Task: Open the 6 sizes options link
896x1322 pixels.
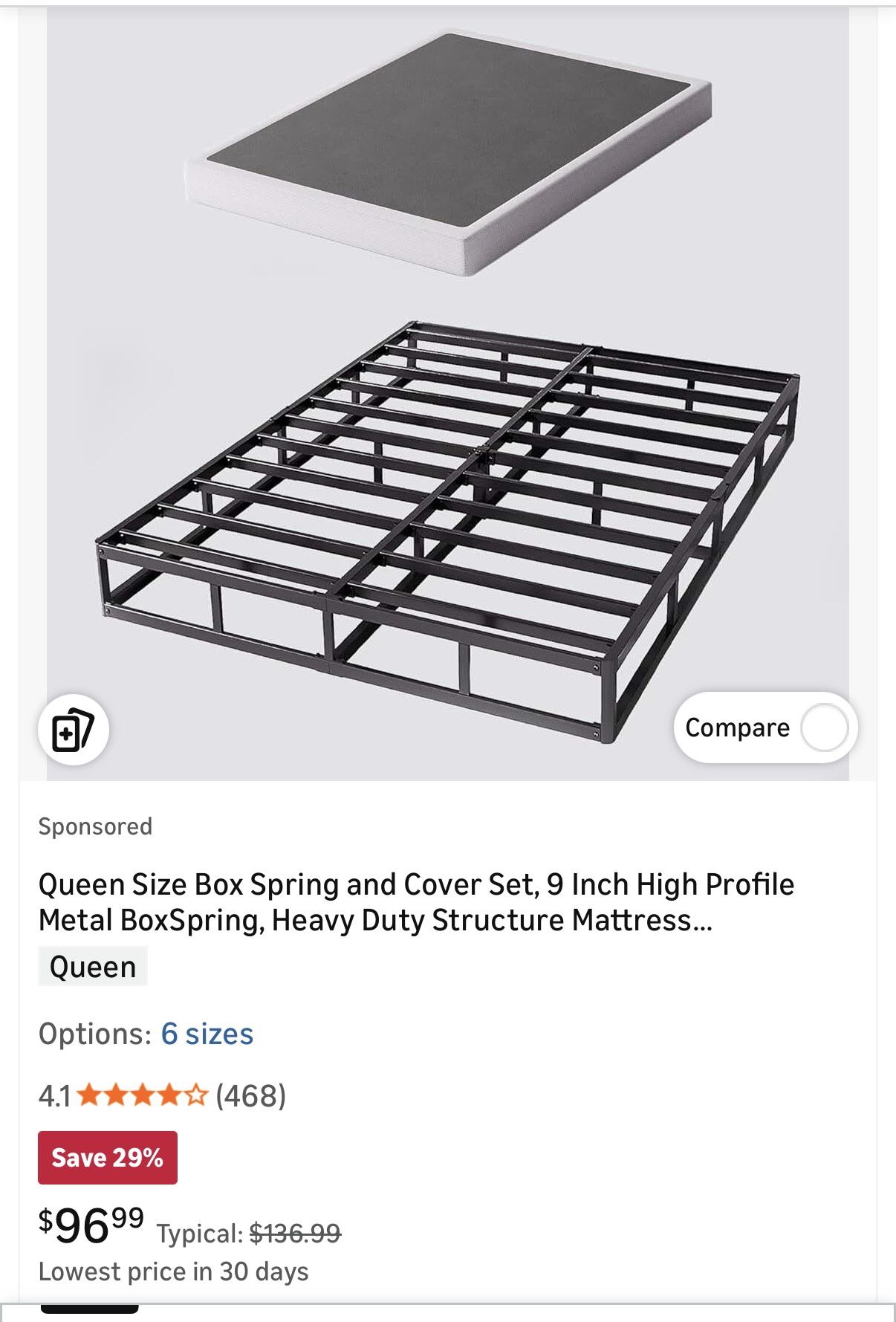Action: (207, 1034)
